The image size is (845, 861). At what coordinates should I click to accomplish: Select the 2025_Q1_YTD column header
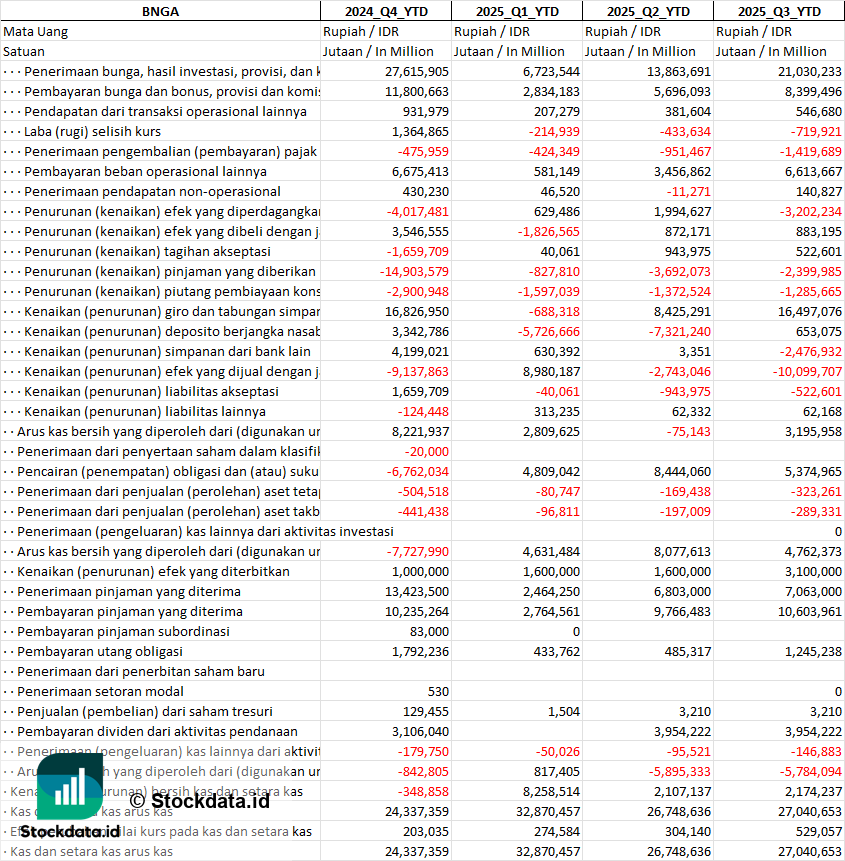pos(517,12)
